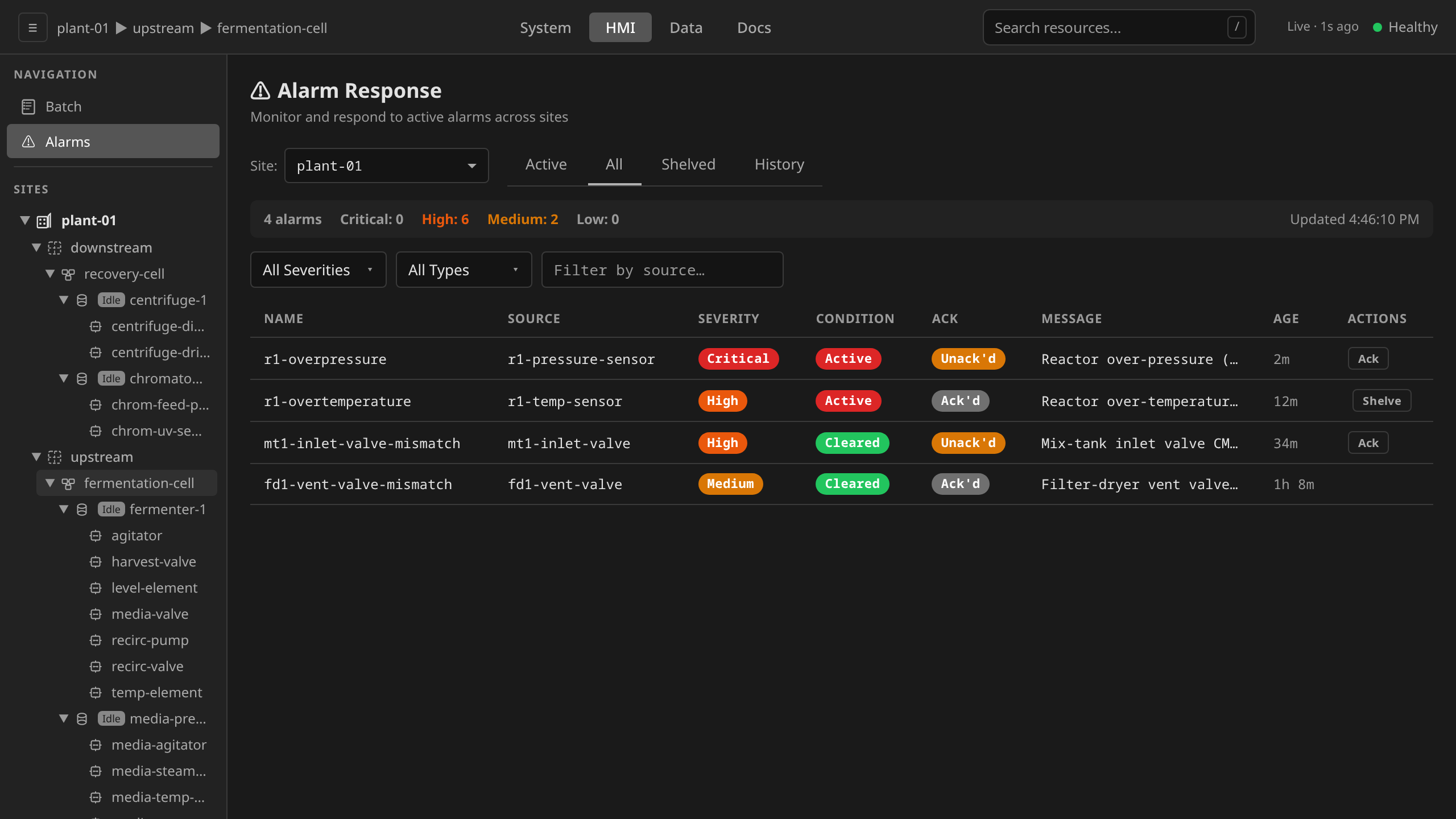Open the Site plant-01 dropdown

(386, 166)
